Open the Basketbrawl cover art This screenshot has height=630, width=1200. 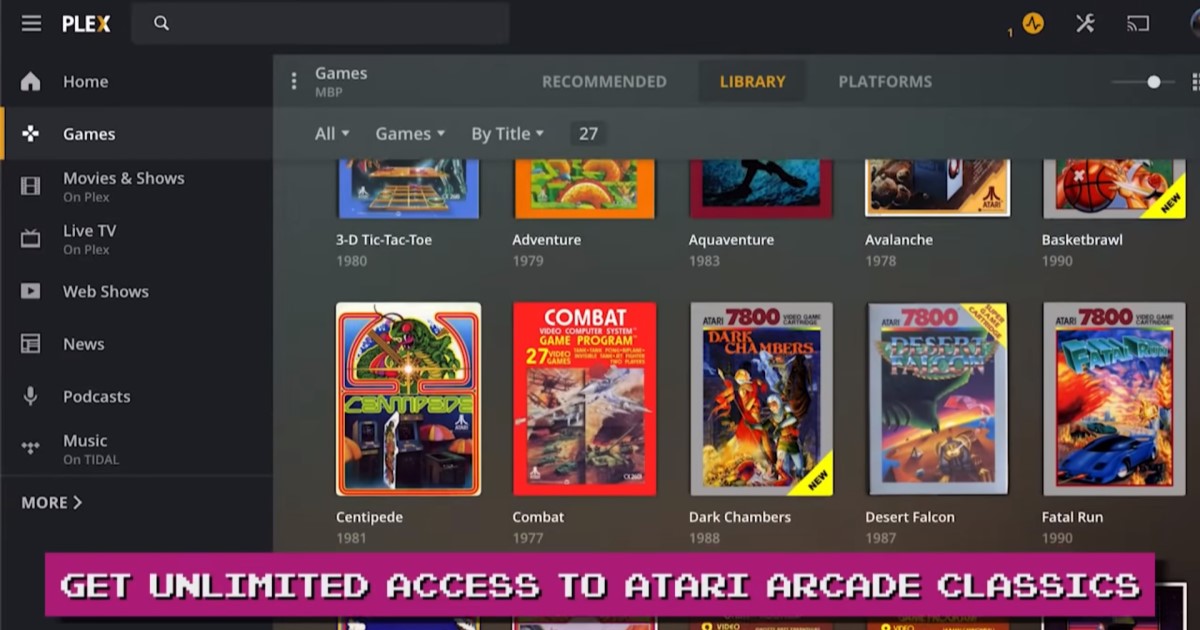(1114, 188)
